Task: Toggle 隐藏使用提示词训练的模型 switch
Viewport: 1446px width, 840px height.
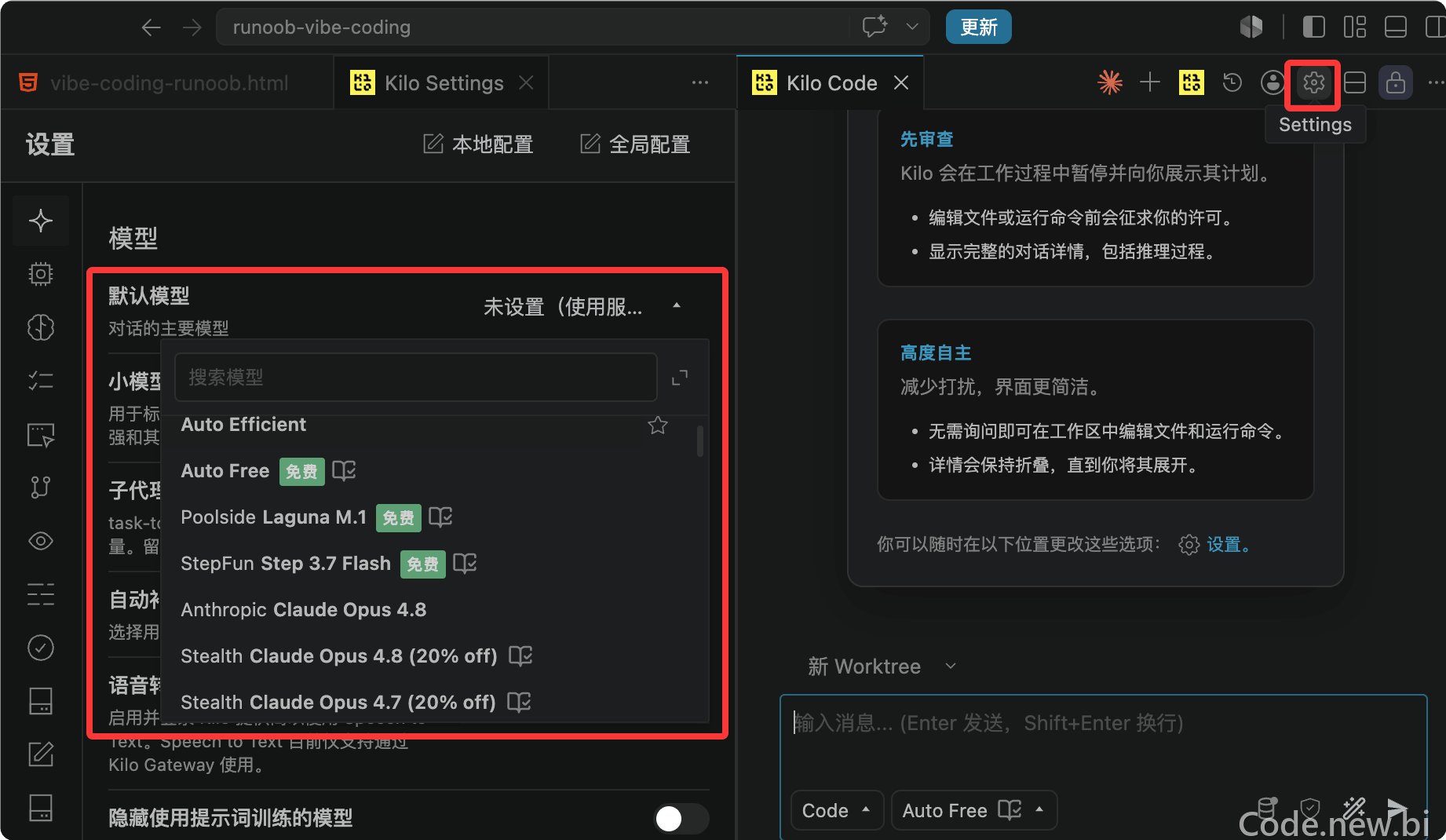Action: coord(681,818)
